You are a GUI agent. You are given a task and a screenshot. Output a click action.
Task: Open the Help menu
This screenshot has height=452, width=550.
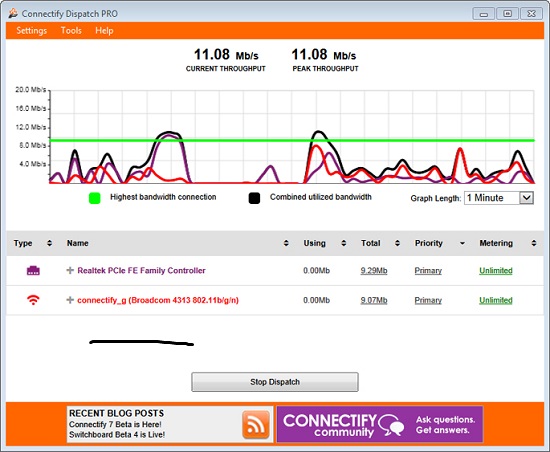coord(104,31)
